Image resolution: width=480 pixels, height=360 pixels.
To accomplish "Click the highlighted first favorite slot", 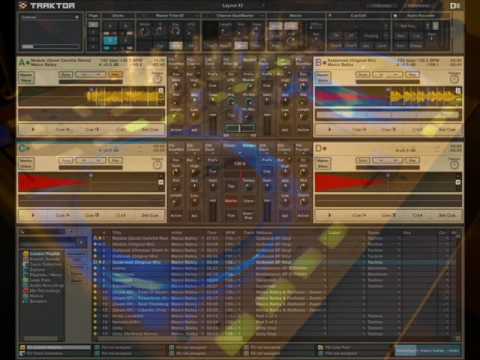I will [x=55, y=347].
